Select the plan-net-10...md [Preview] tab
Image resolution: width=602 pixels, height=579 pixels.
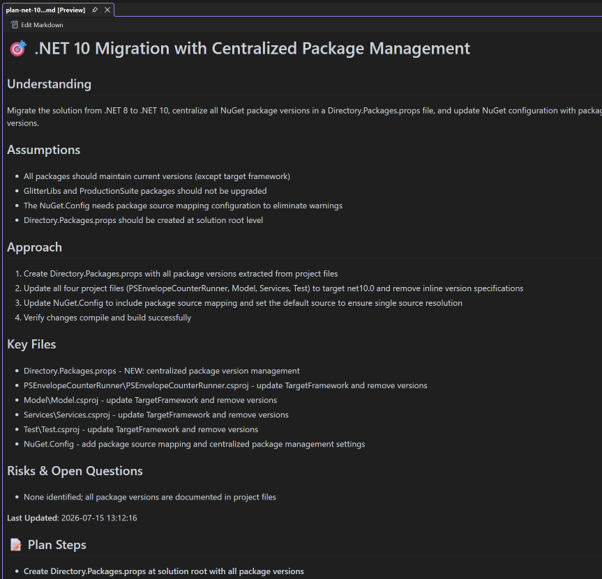click(45, 10)
